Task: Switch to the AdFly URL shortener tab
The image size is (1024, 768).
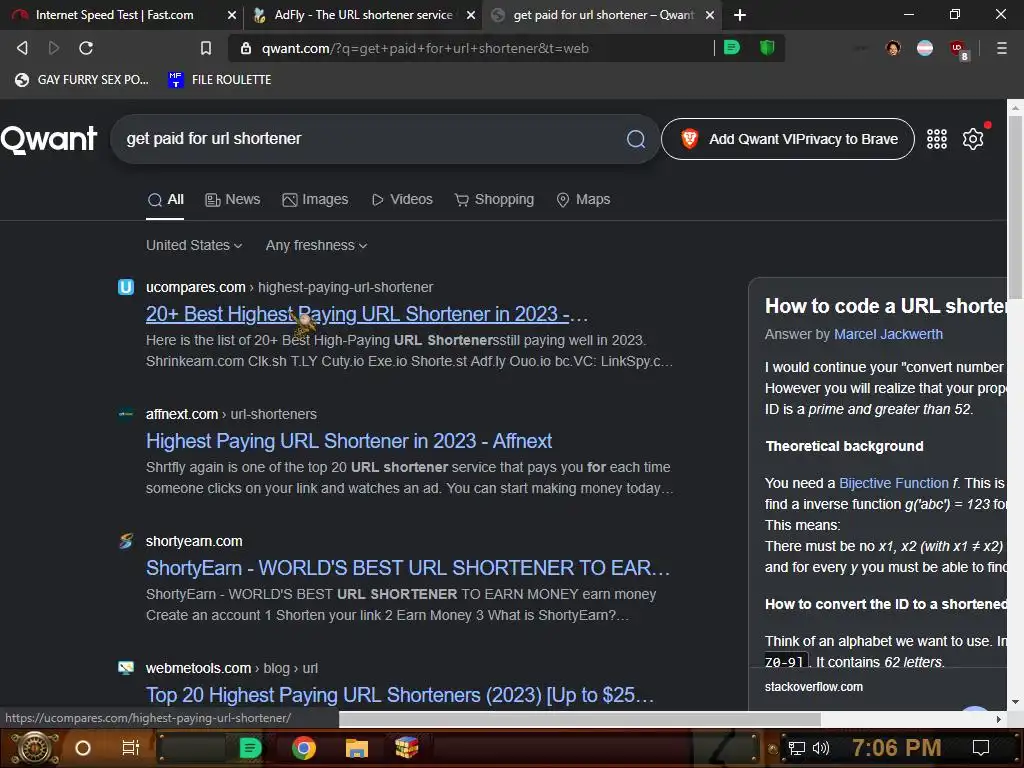Action: tap(363, 14)
